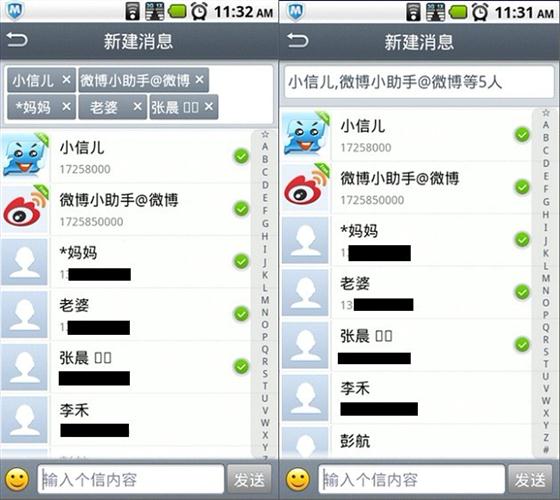
Task: Tap 发送 send button on 11:31 AM screen
Action: coord(530,479)
